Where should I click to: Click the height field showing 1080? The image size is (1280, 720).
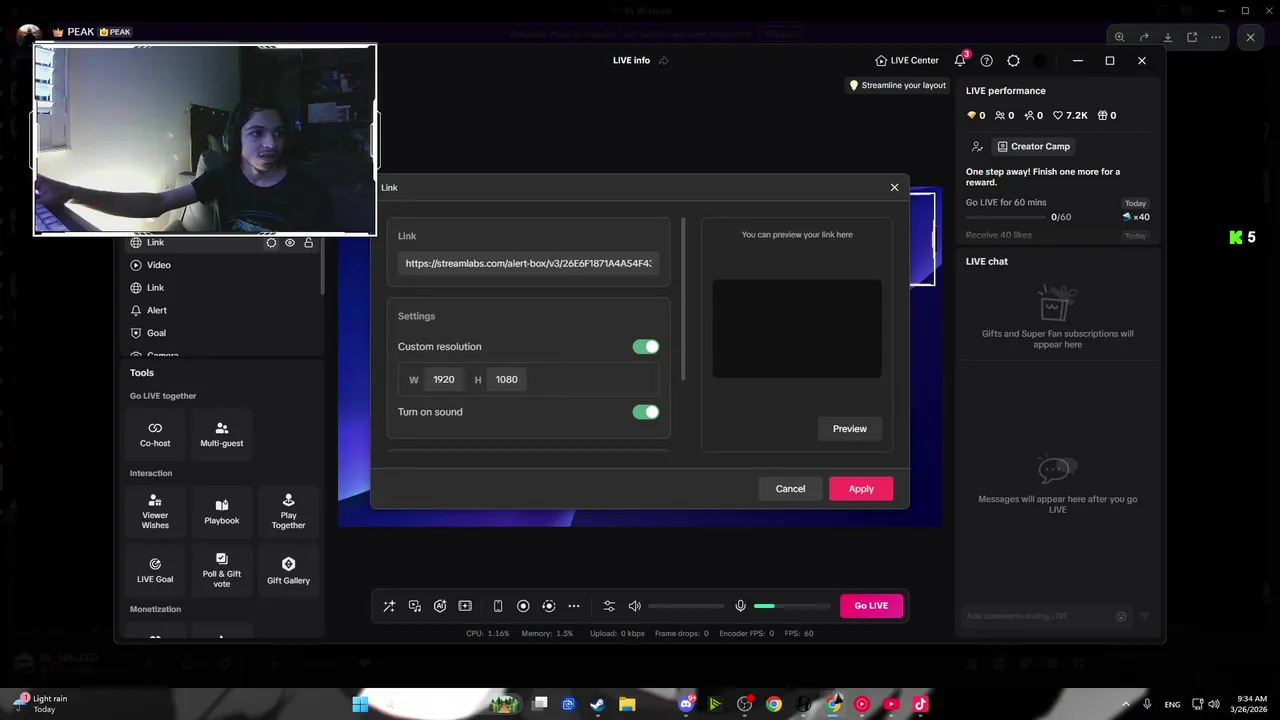pyautogui.click(x=507, y=379)
